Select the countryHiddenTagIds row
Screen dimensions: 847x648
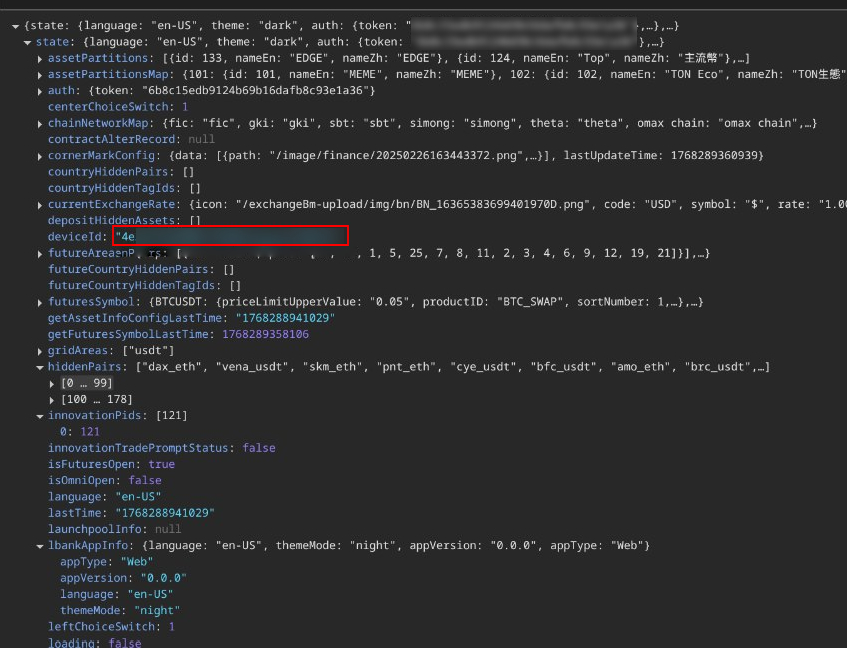coord(124,188)
